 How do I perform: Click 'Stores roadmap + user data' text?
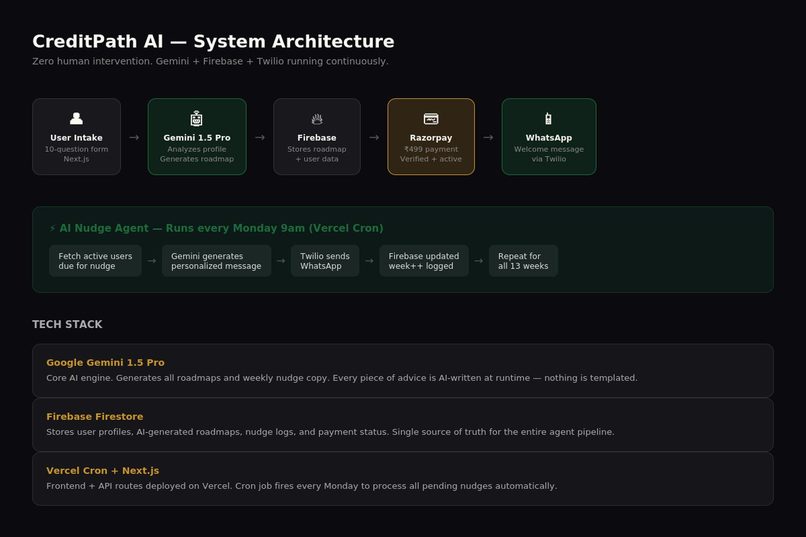pos(317,154)
